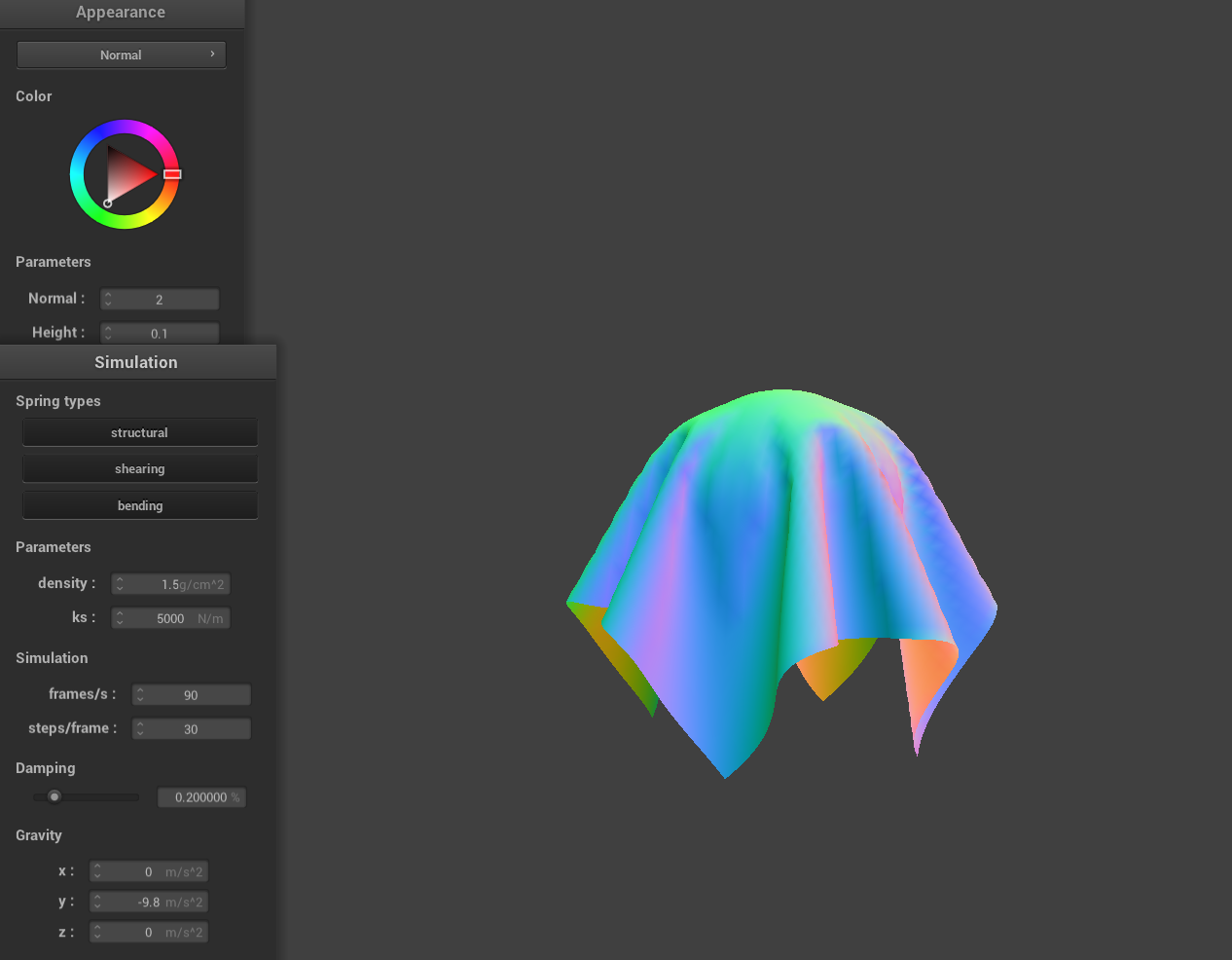
Task: Click the Damping percentage value field
Action: click(x=202, y=797)
